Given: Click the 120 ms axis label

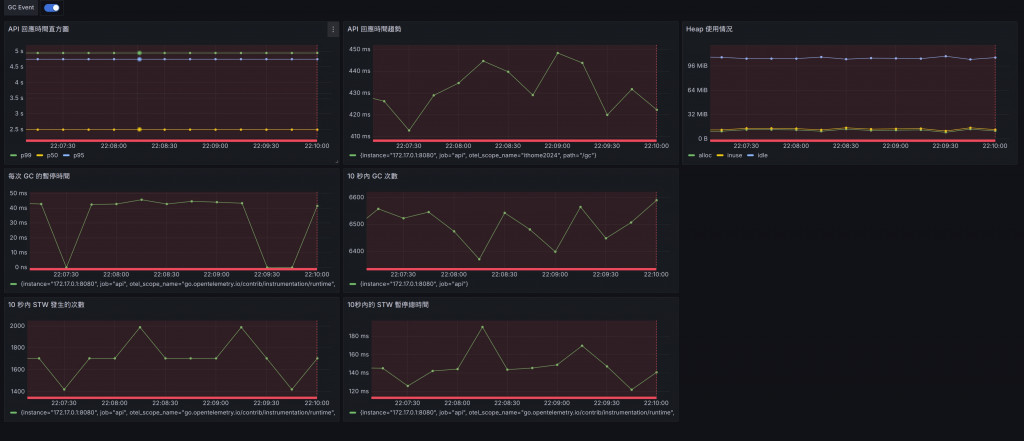Looking at the screenshot, I should (x=360, y=391).
